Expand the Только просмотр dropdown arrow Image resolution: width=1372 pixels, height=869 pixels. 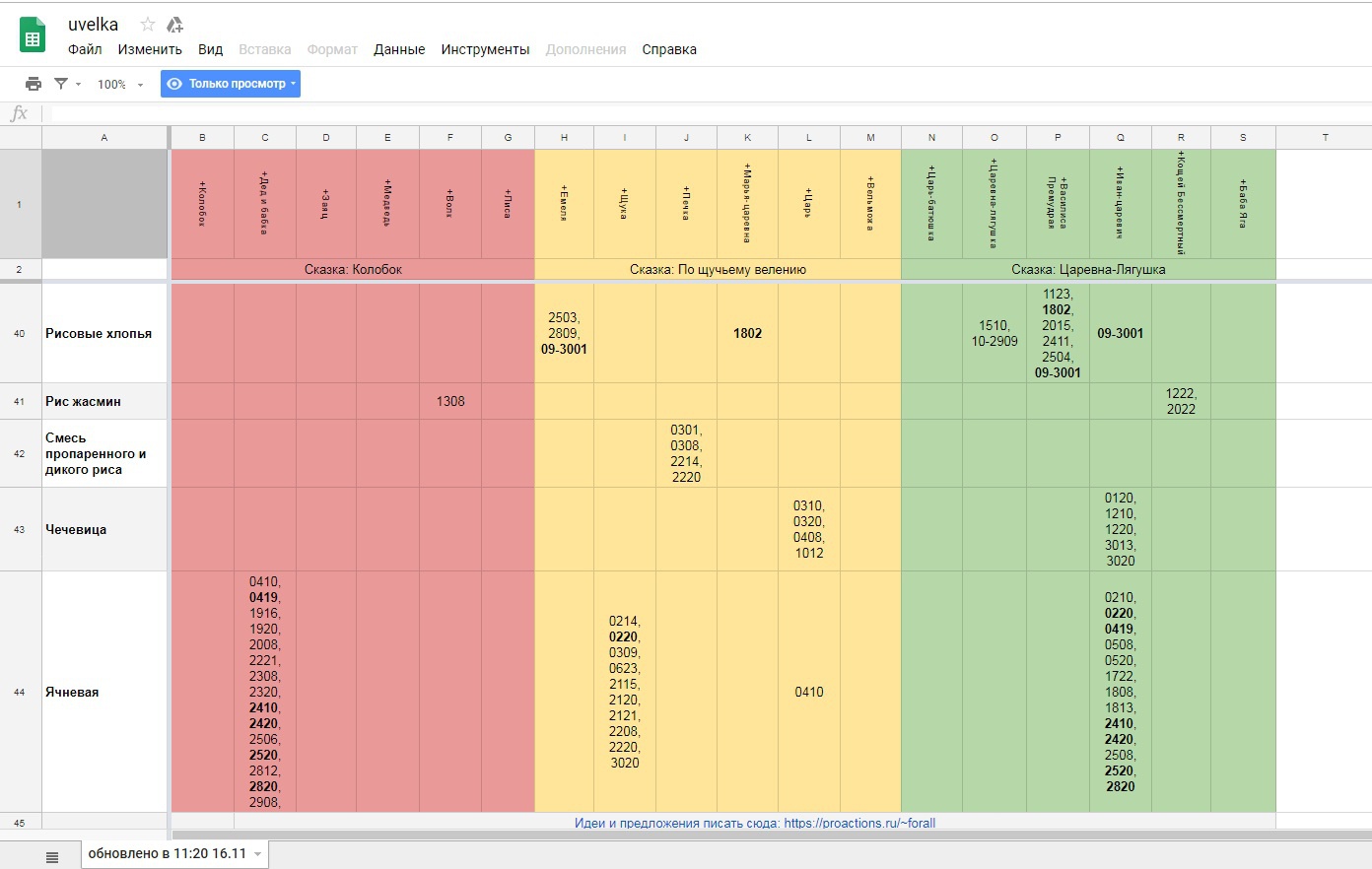tap(293, 84)
